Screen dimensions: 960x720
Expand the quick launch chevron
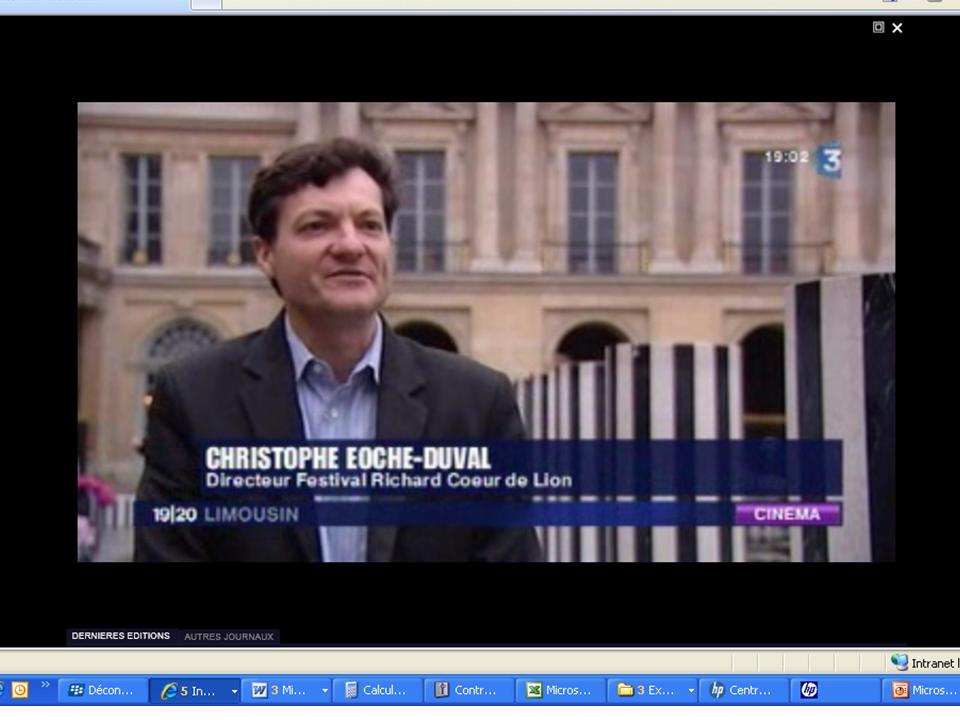(45, 686)
